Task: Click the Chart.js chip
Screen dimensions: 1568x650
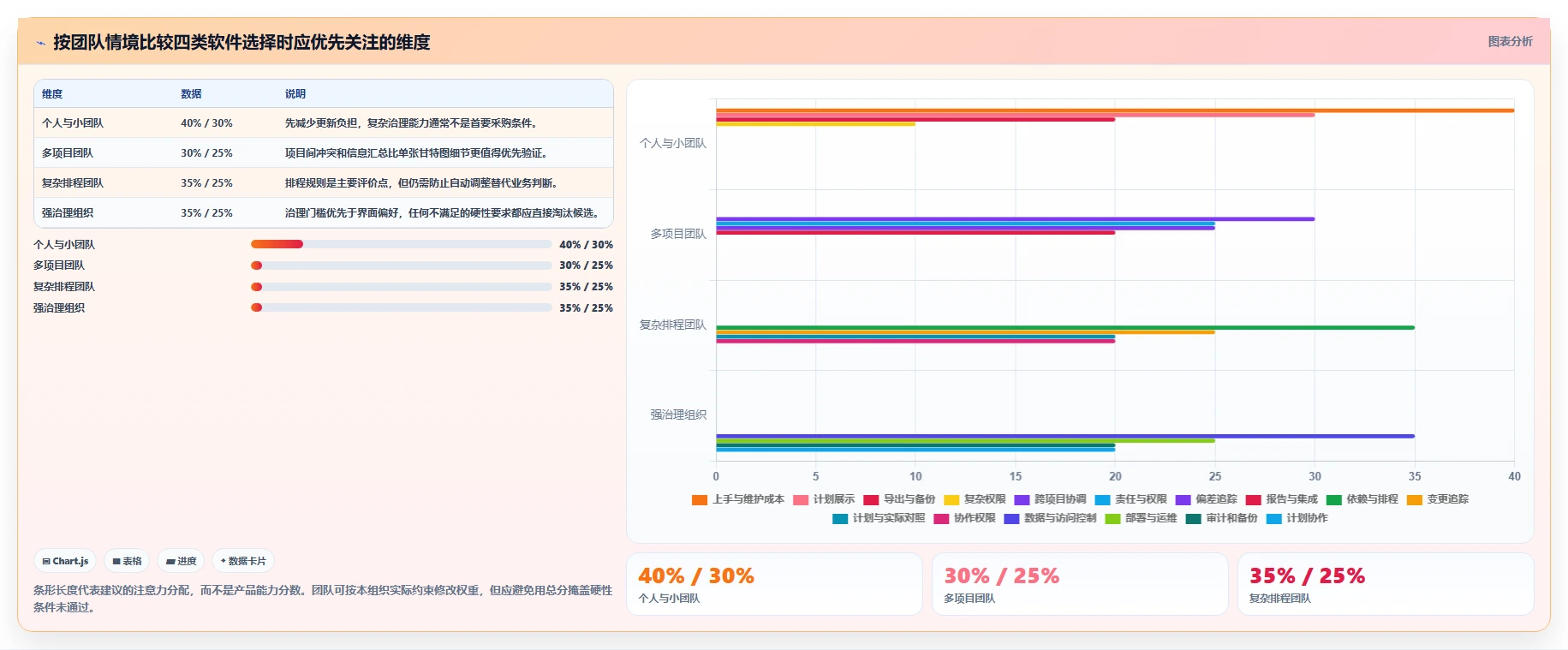Action: [65, 561]
